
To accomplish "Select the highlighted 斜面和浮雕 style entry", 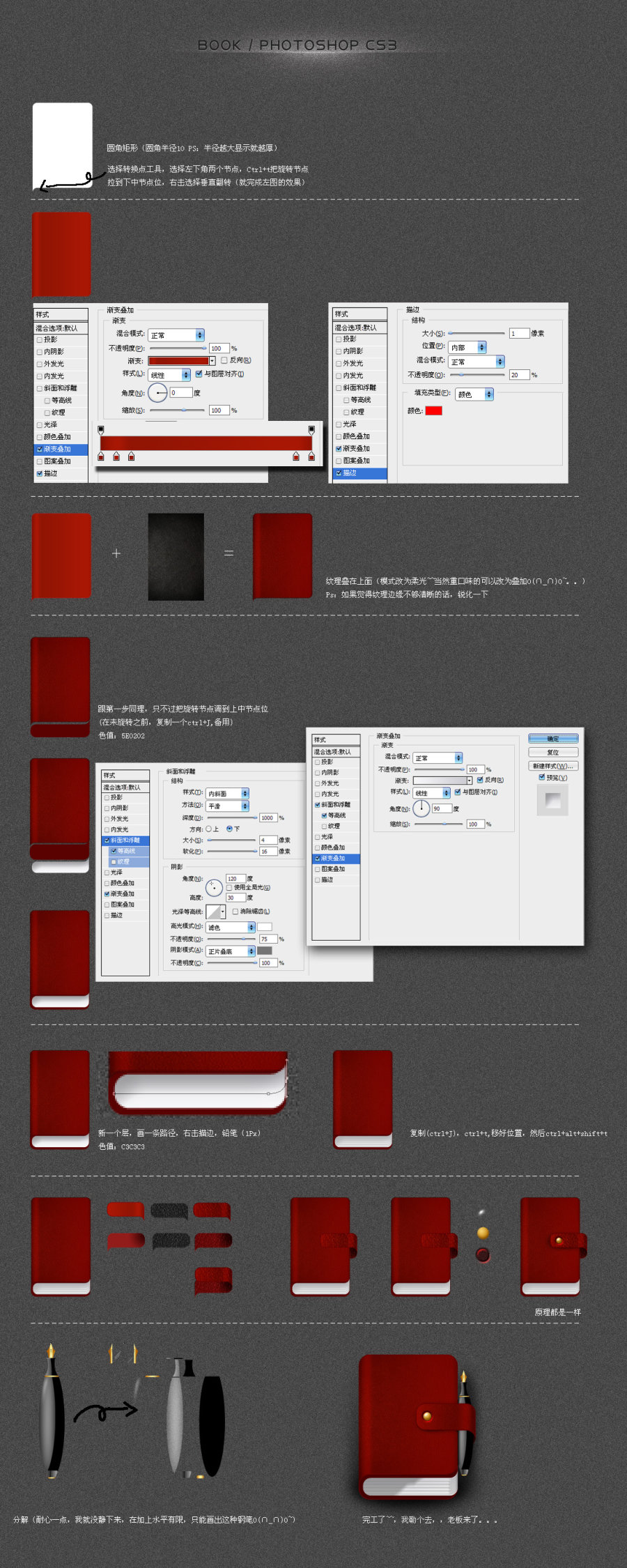I will pyautogui.click(x=125, y=840).
